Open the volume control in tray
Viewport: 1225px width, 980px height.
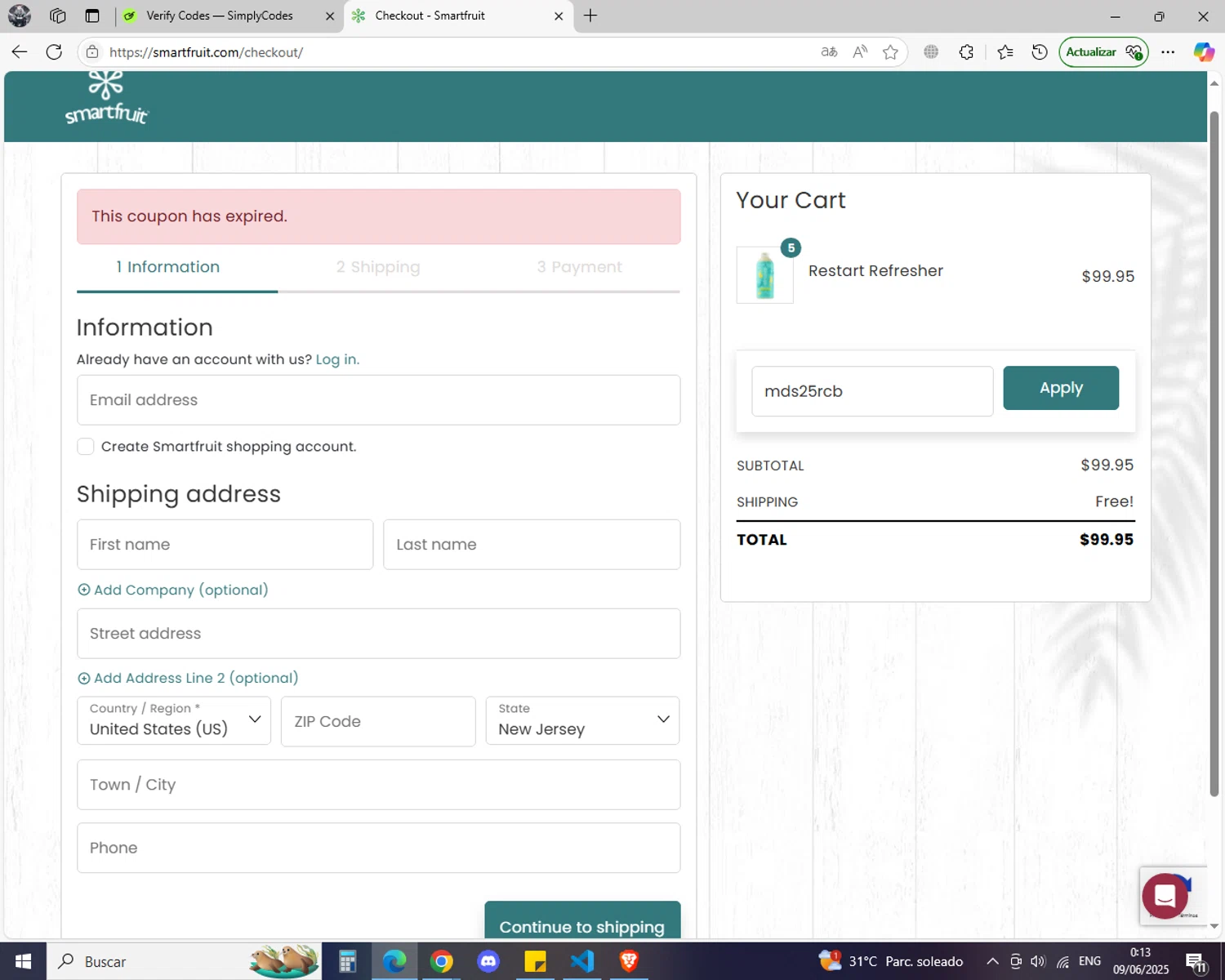(x=1038, y=961)
